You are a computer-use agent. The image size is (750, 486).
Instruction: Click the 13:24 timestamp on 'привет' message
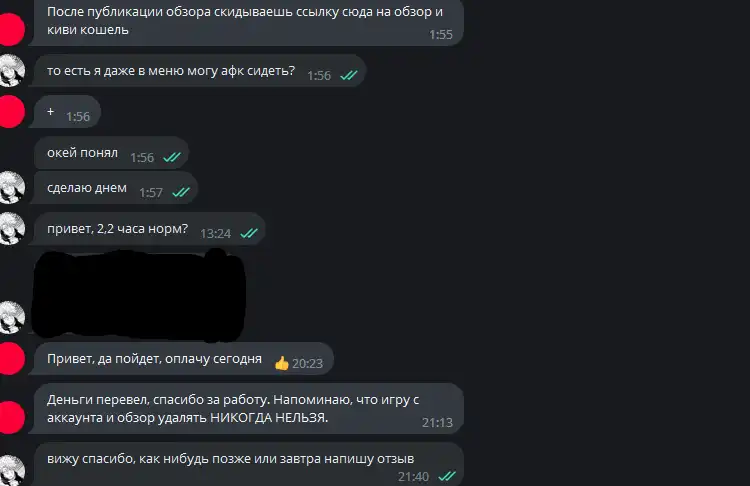[215, 233]
